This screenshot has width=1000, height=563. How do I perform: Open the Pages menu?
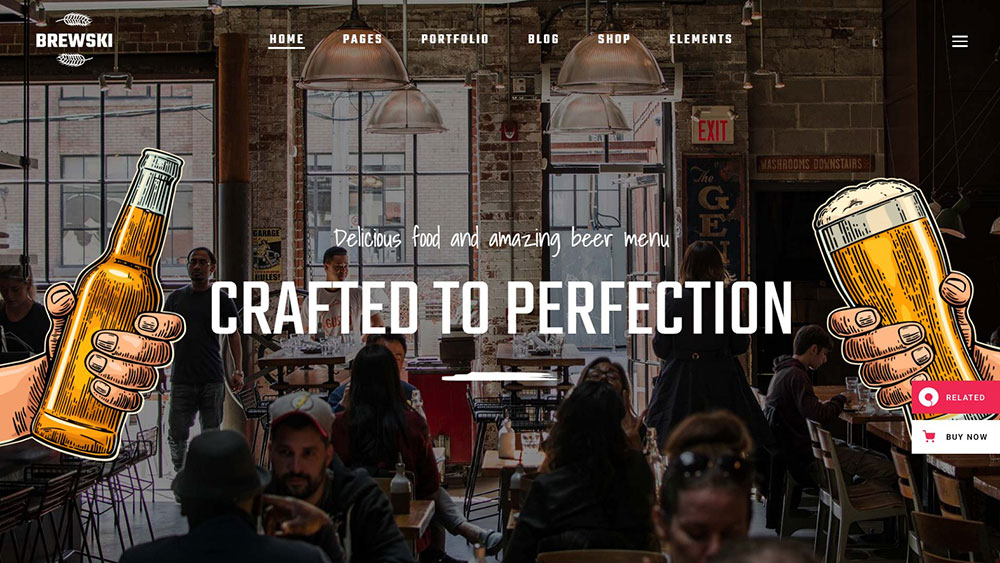click(x=362, y=39)
